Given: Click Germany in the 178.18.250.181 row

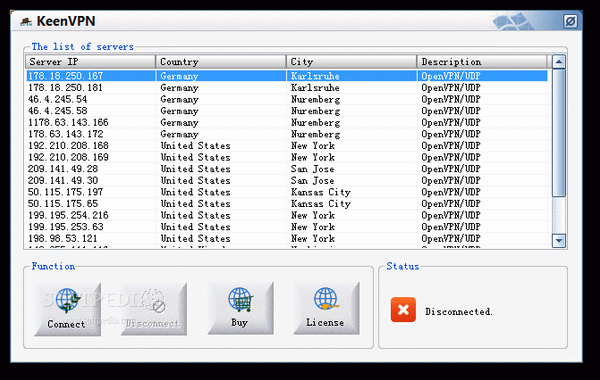Looking at the screenshot, I should 179,88.
